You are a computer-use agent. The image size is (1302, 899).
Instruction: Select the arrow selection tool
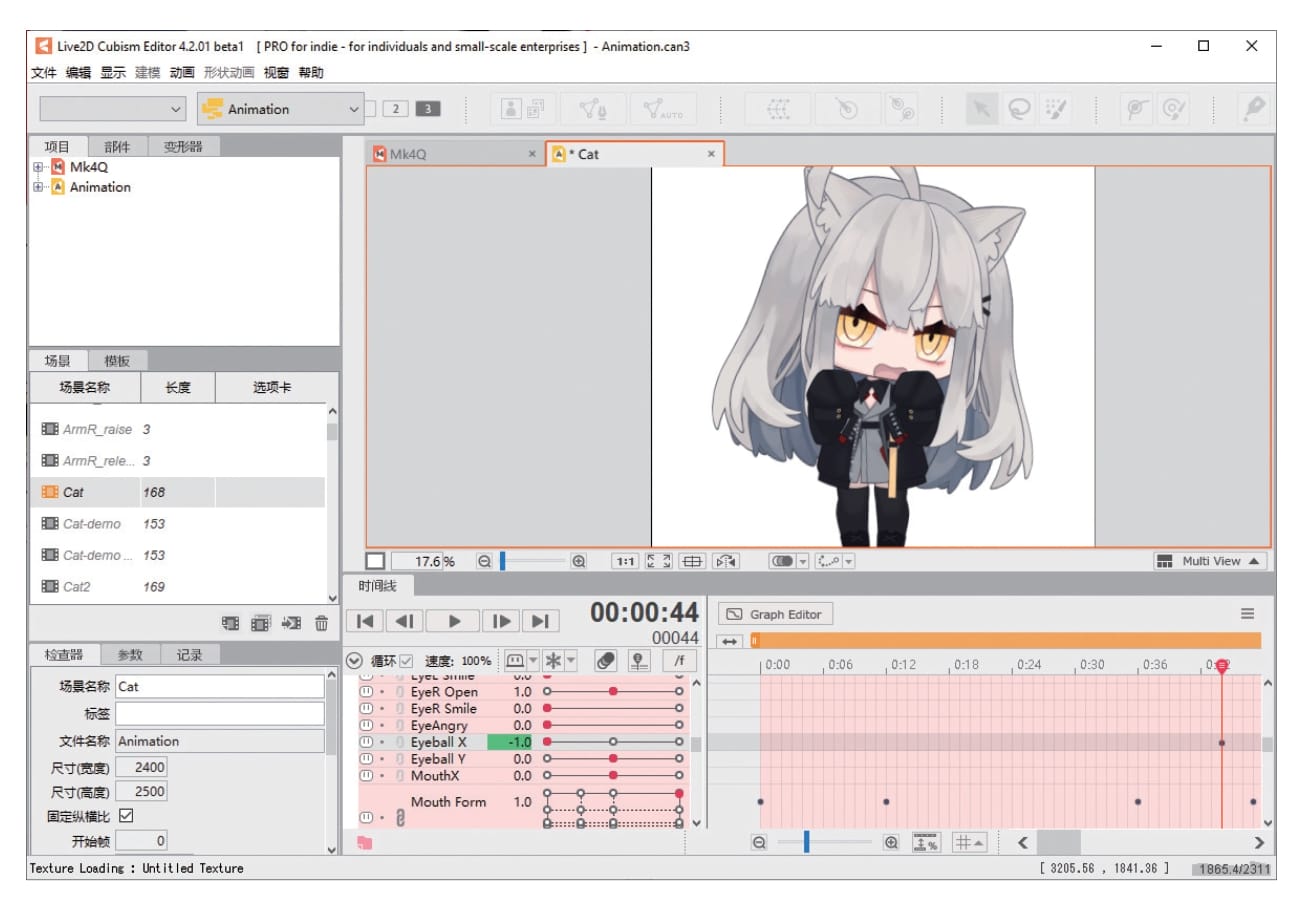[981, 109]
